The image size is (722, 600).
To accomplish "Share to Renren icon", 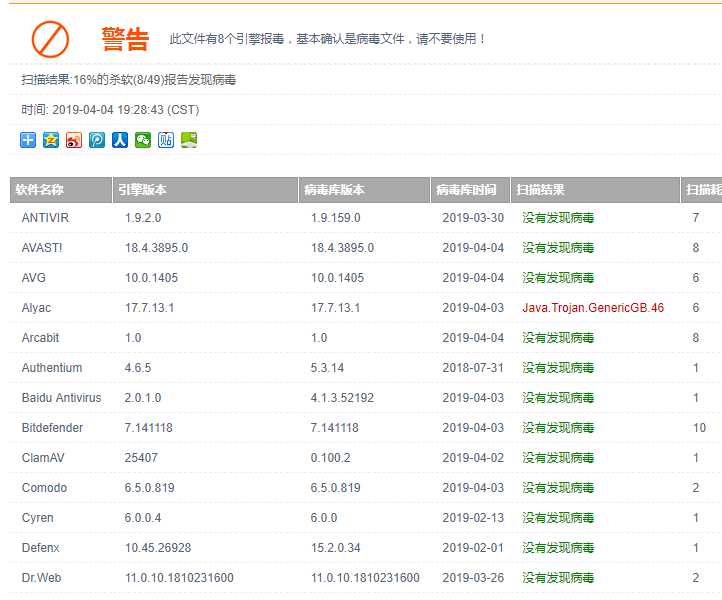I will 120,140.
